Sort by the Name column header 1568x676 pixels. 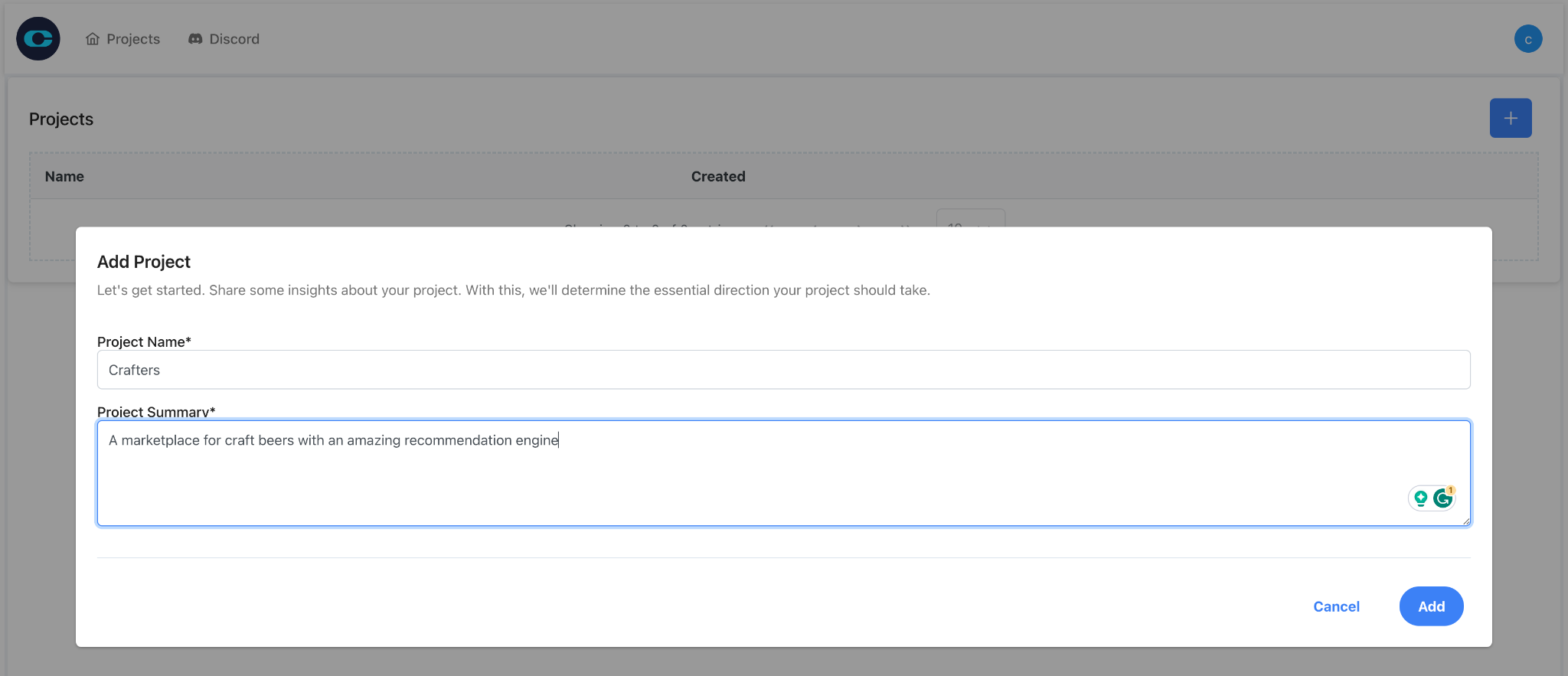coord(64,177)
